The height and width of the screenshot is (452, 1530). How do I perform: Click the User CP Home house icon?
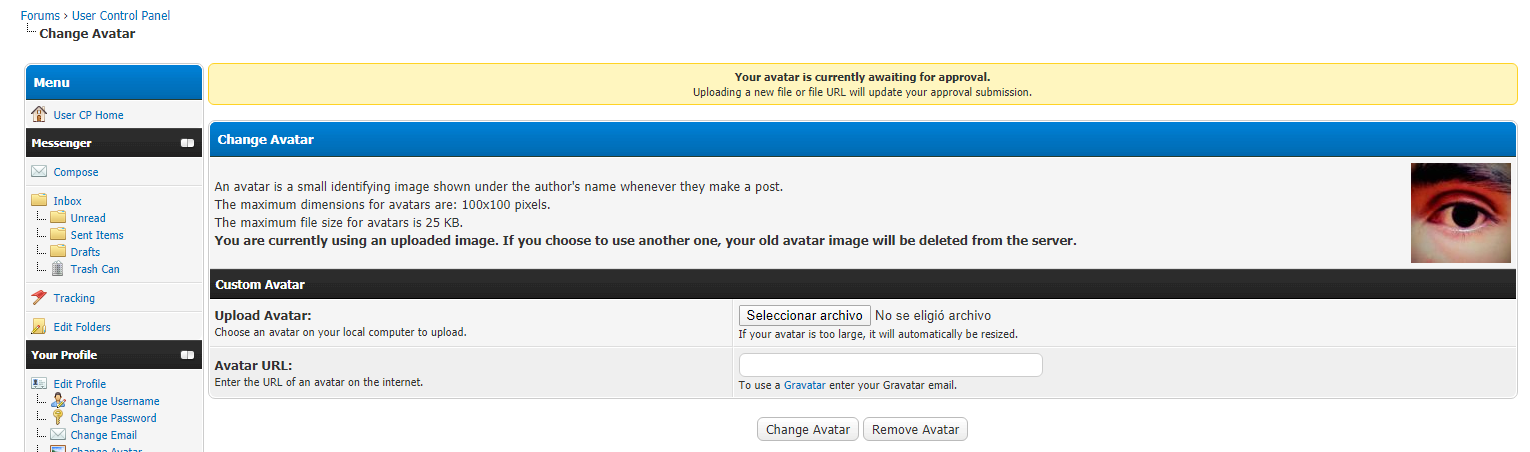coord(39,114)
